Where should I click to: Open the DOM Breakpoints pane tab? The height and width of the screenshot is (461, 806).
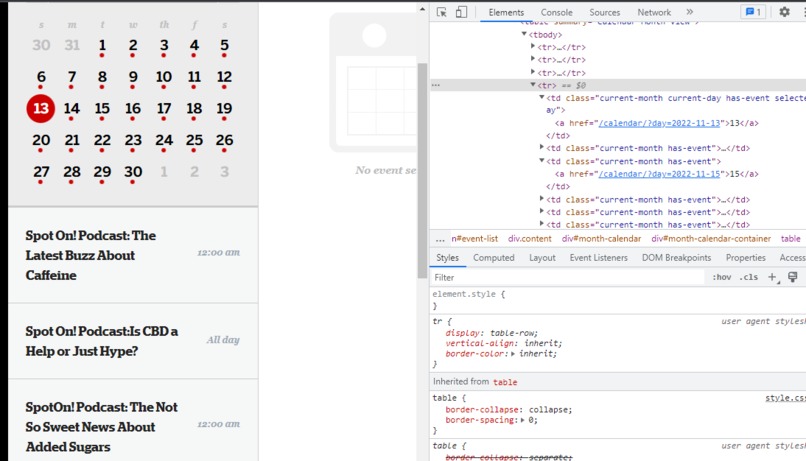pyautogui.click(x=676, y=258)
